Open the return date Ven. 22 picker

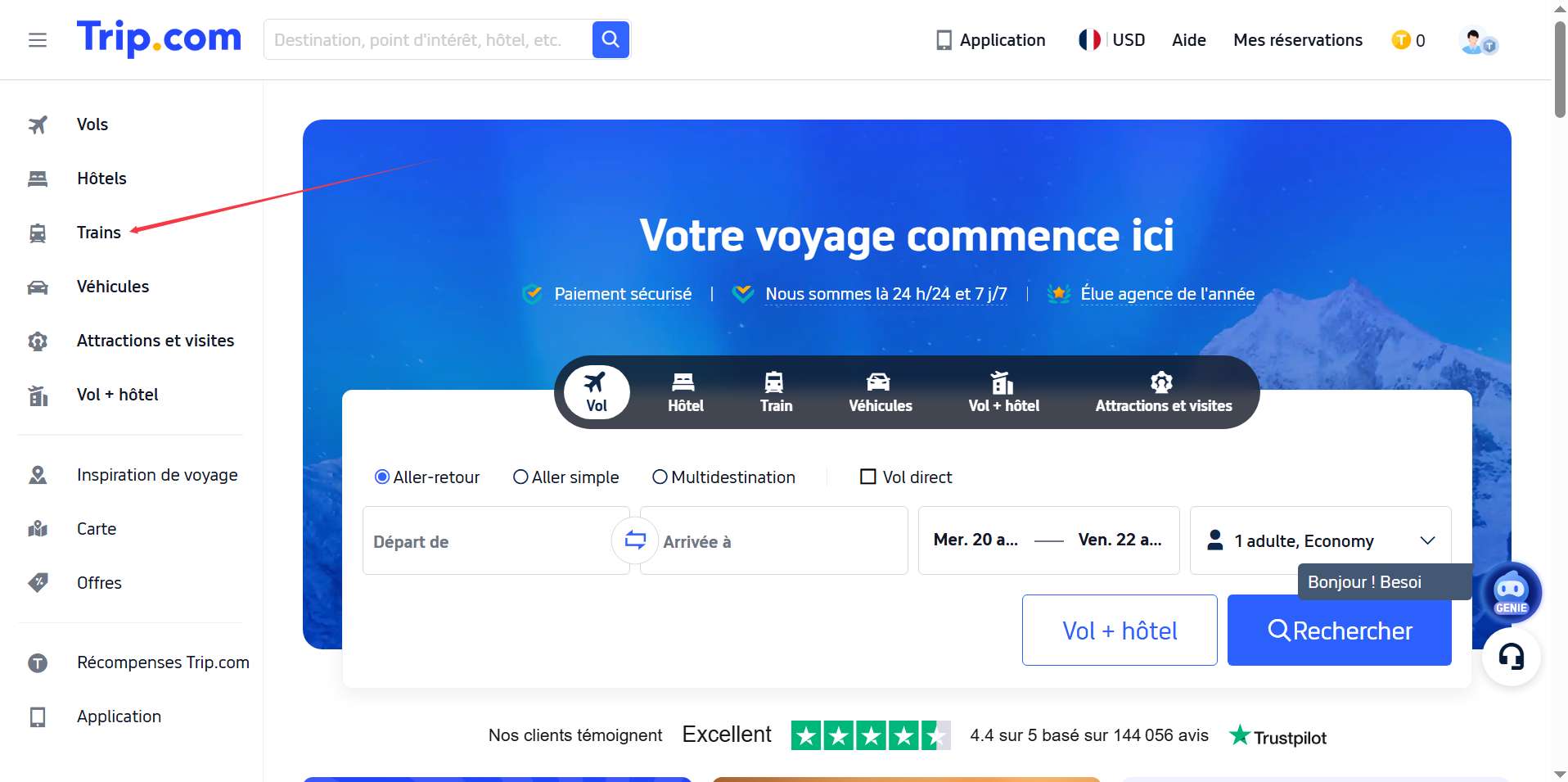[x=1120, y=540]
